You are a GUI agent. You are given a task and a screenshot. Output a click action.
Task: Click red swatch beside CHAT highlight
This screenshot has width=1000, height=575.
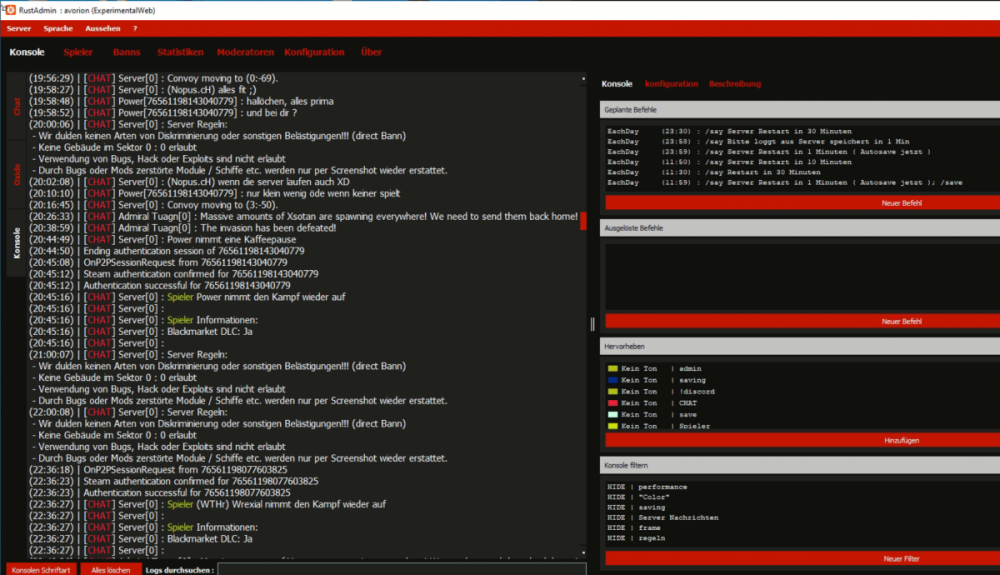coord(612,403)
